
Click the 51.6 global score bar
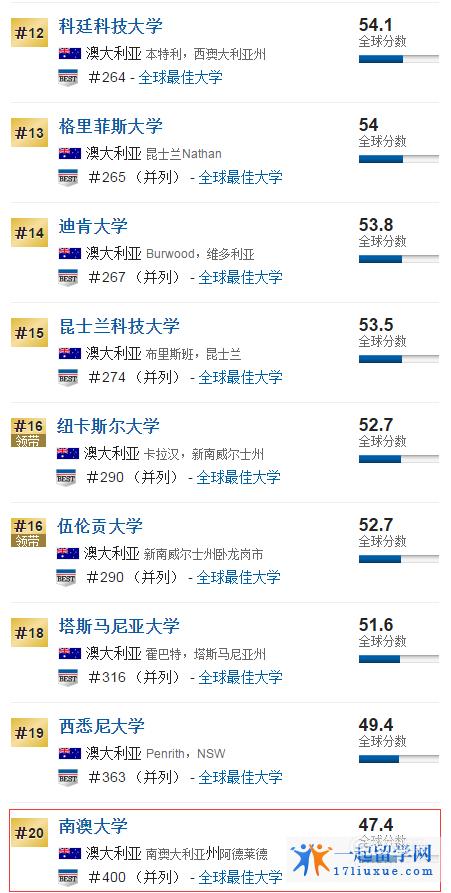tap(399, 659)
